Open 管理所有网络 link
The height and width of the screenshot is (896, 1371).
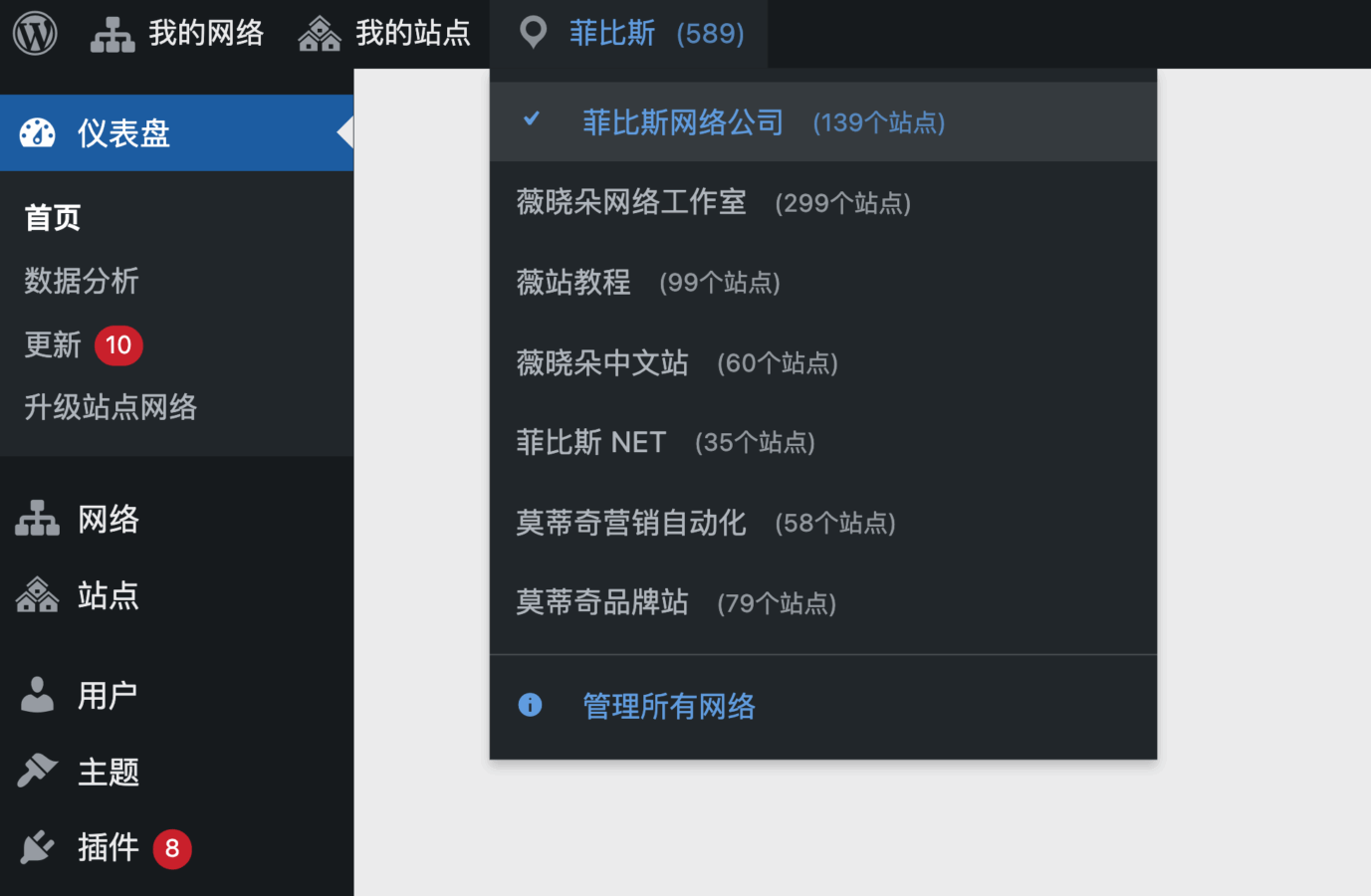point(669,707)
